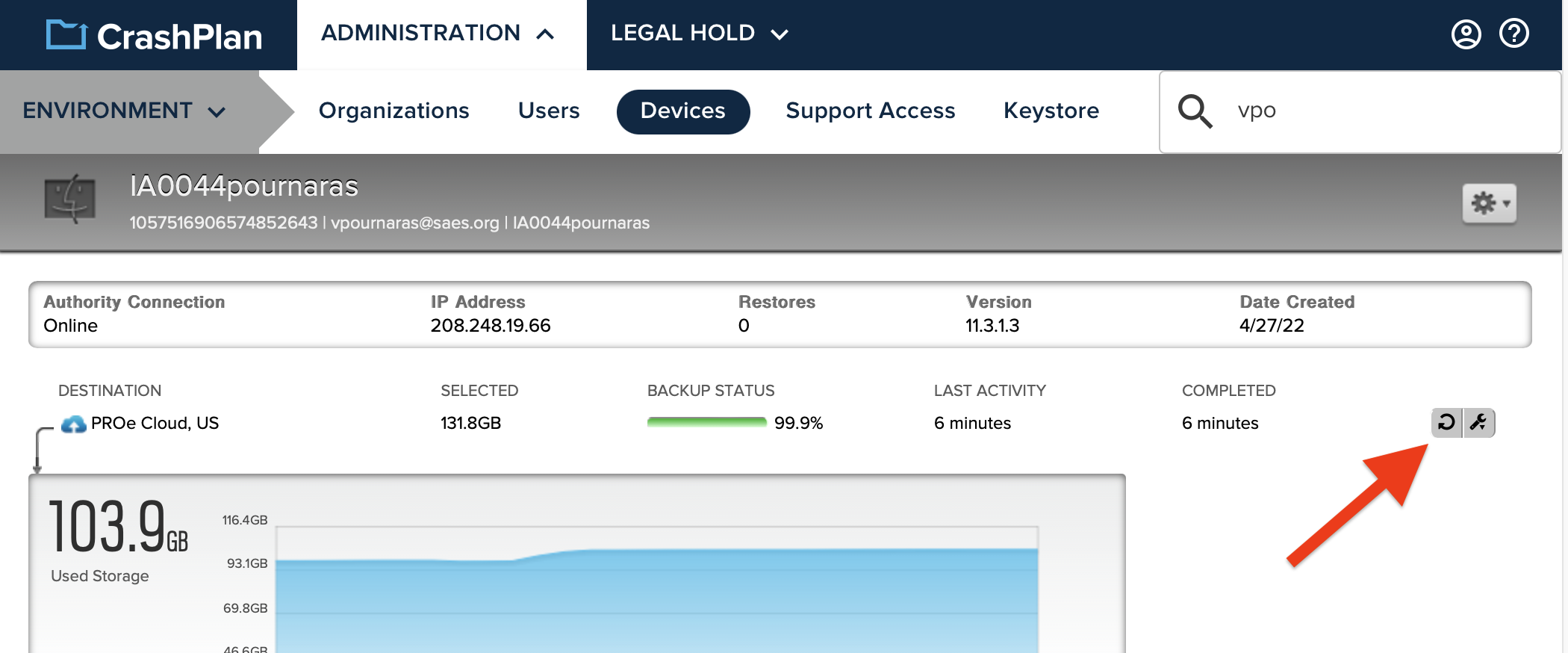Click the search field containing vpo
The width and height of the screenshot is (1568, 653).
1360,112
